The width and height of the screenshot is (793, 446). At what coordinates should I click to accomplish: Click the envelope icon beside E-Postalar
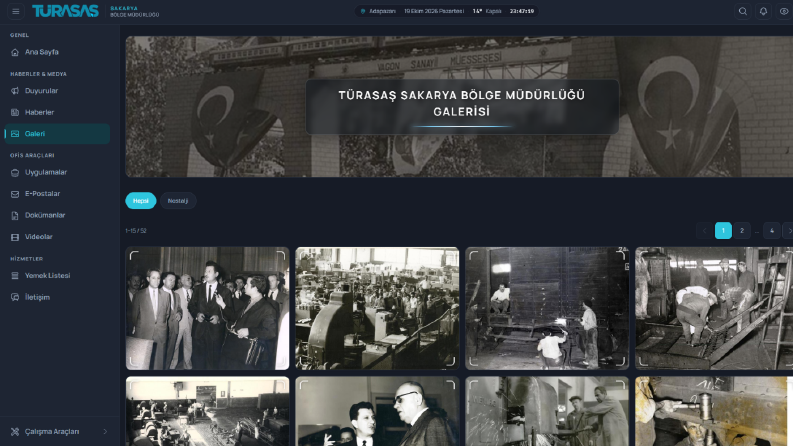[15, 194]
